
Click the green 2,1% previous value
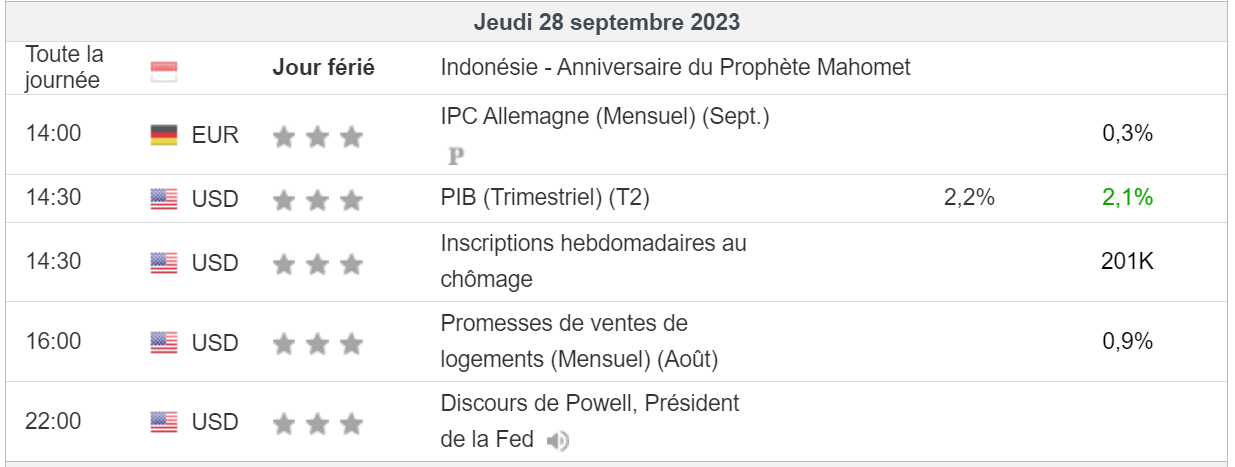[x=1127, y=198]
